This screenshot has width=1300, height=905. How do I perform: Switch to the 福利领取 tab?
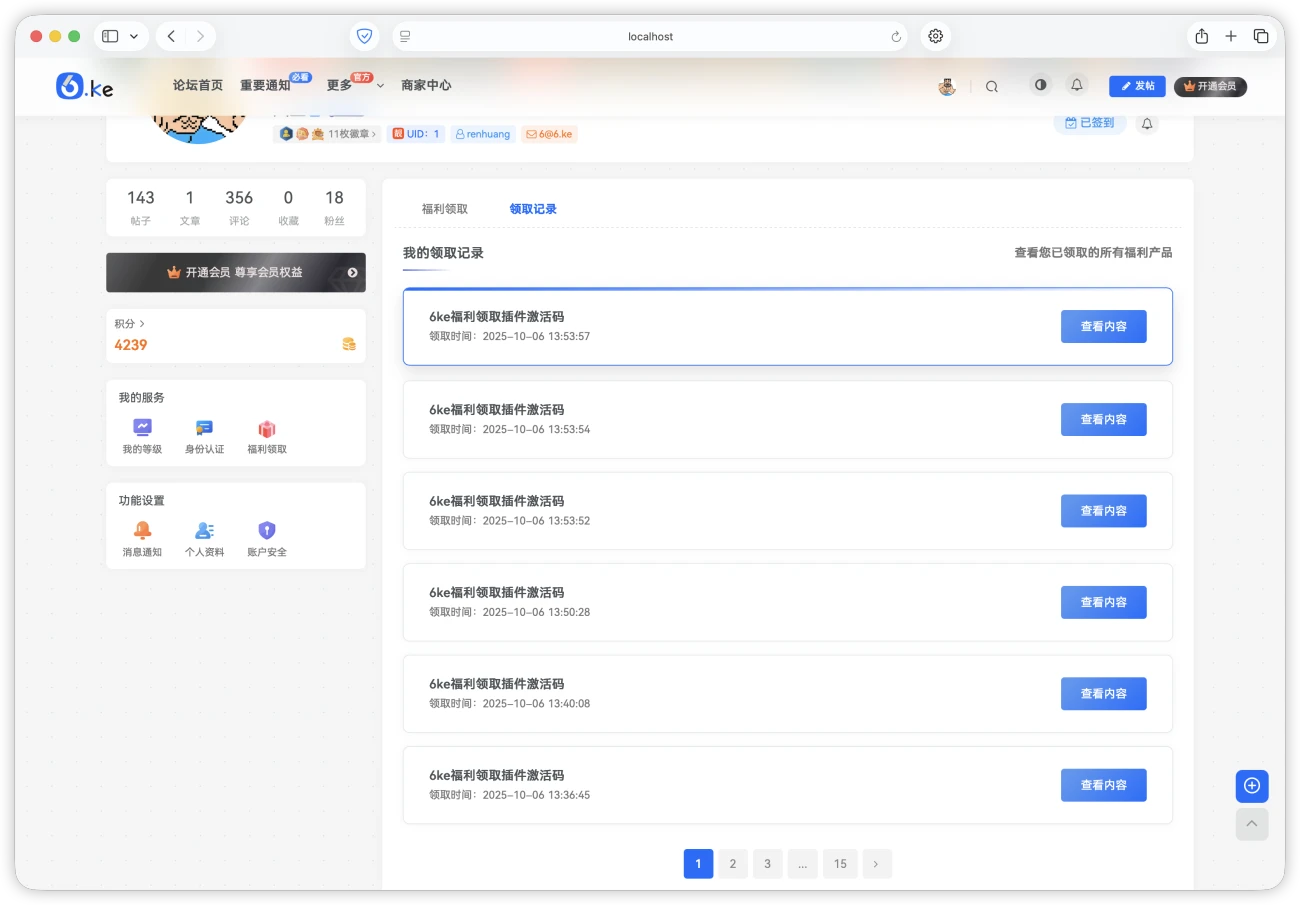point(444,209)
